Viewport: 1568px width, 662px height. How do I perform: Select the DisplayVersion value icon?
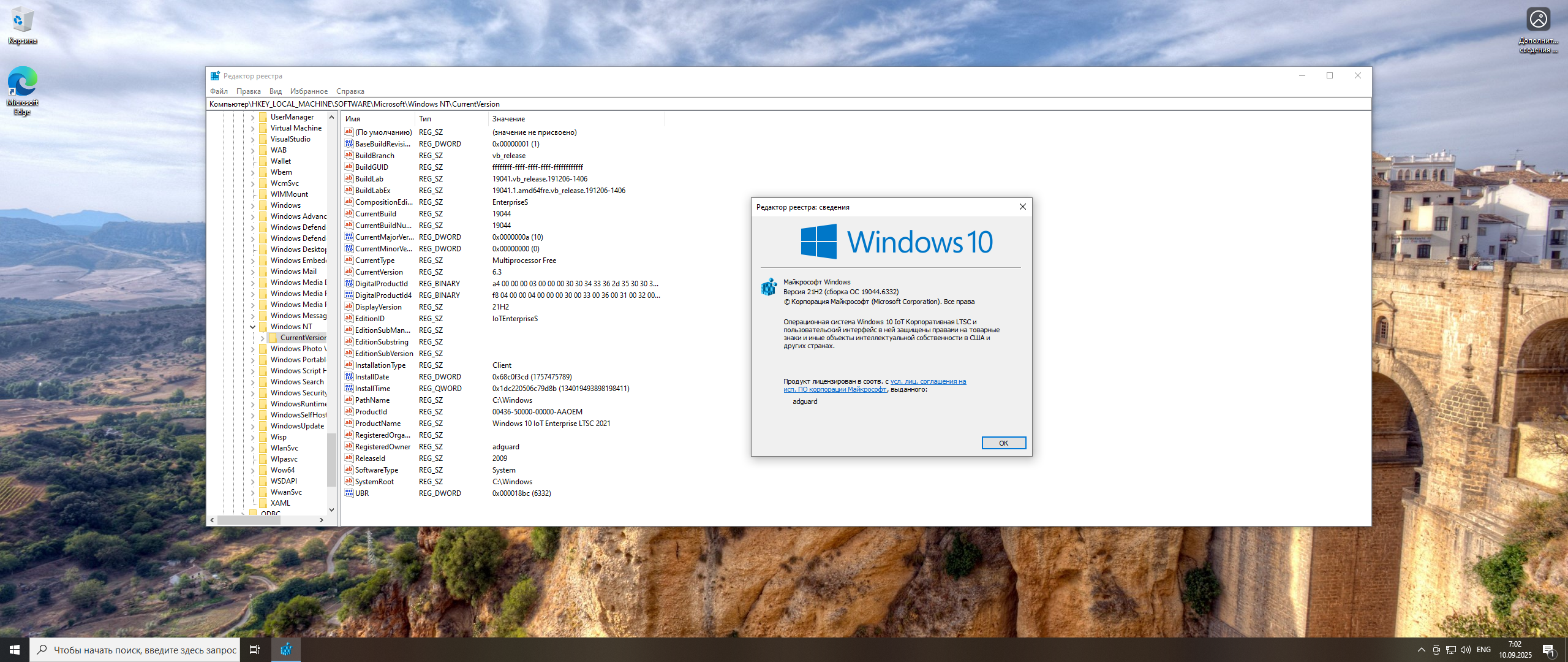pyautogui.click(x=349, y=307)
